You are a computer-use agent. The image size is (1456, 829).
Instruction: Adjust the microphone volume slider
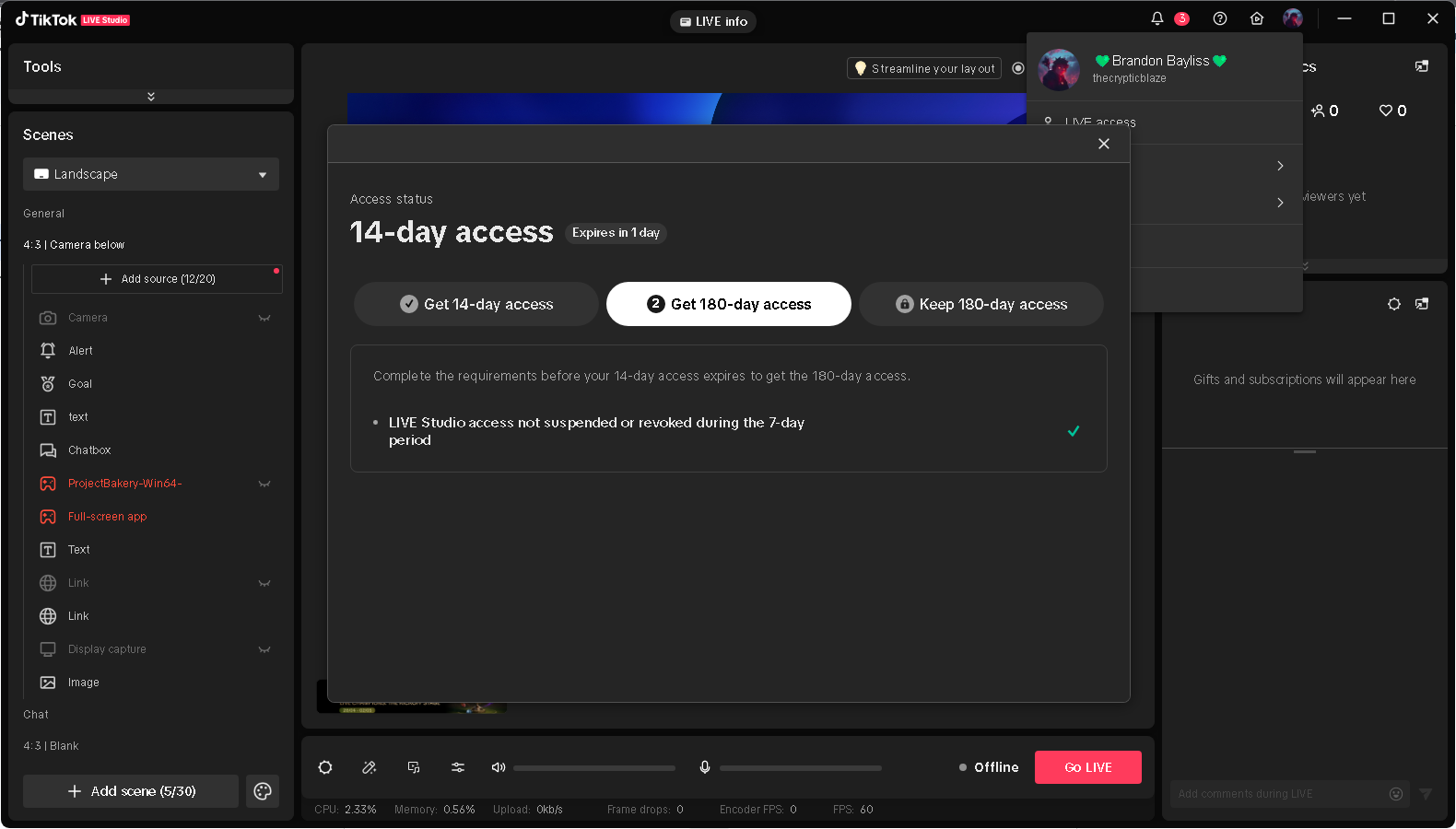(x=801, y=767)
